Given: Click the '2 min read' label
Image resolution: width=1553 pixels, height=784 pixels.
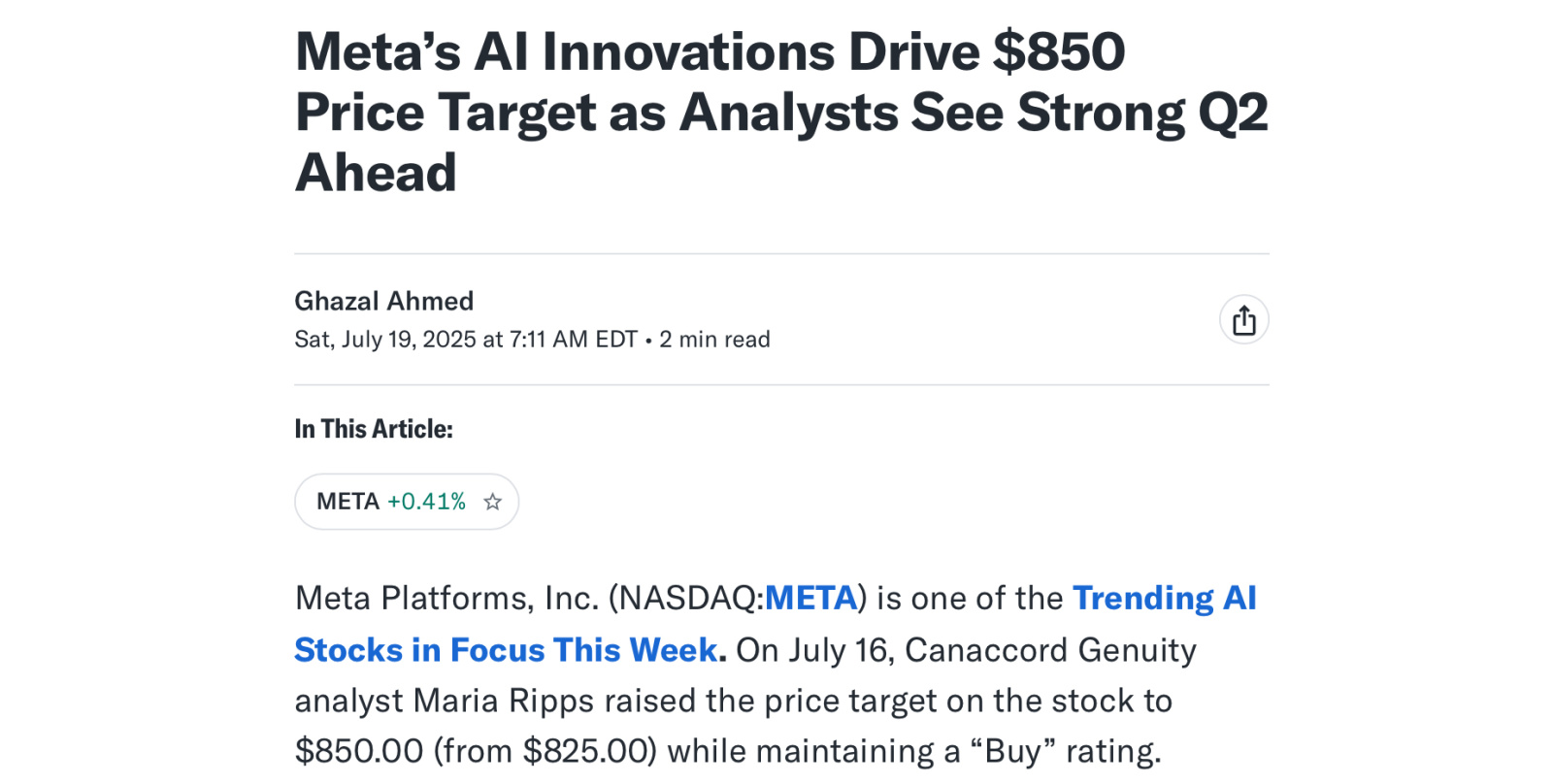Looking at the screenshot, I should pos(714,340).
